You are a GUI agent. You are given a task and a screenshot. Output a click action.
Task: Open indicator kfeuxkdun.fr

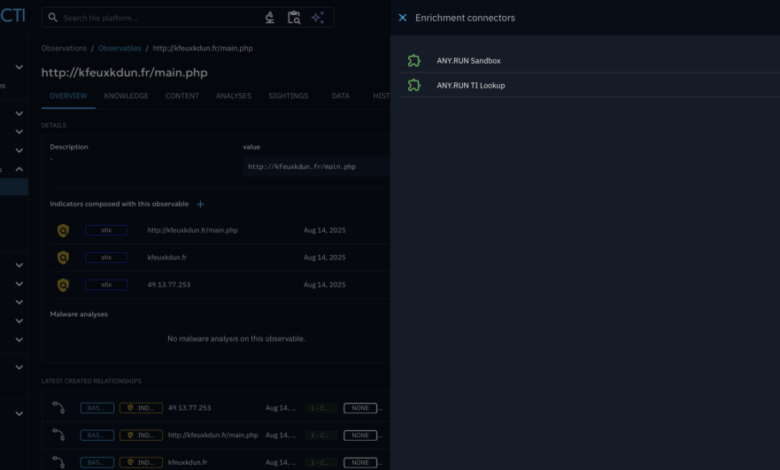[x=167, y=258]
